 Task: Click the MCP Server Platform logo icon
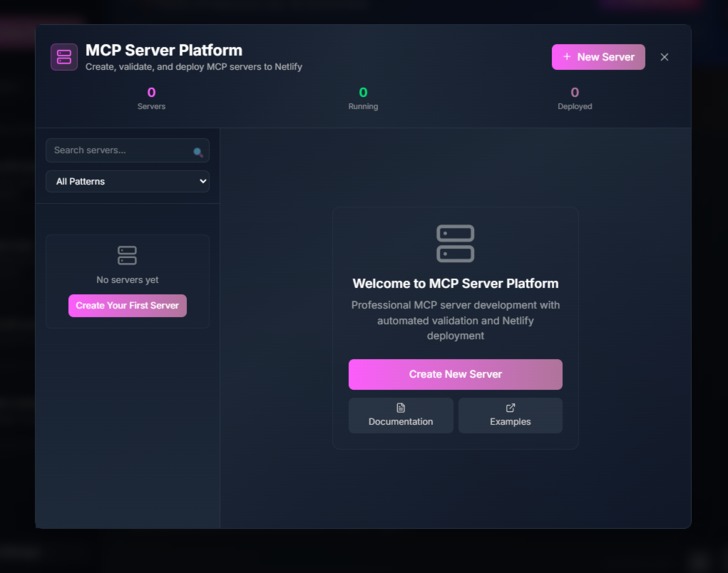point(64,57)
